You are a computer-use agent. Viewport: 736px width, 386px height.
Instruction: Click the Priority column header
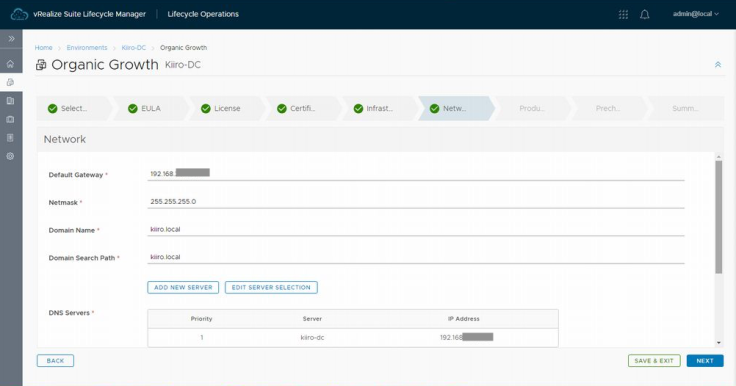click(201, 319)
